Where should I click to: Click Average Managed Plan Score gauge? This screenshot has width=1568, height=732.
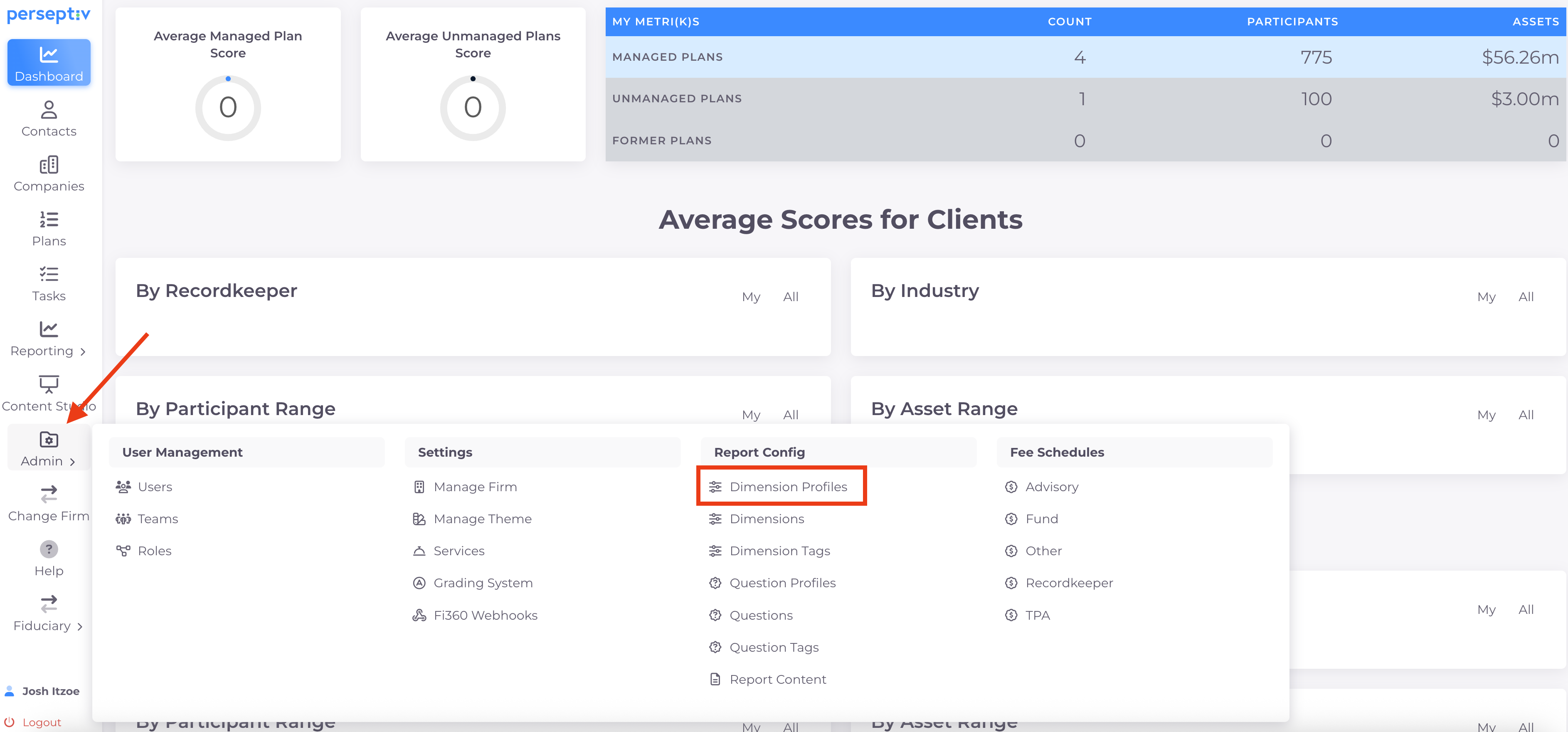[228, 108]
